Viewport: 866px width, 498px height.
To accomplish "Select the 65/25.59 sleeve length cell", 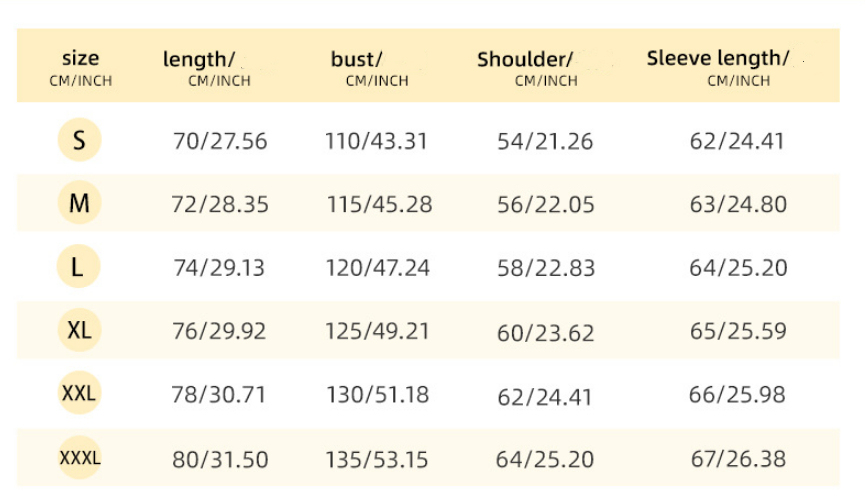I will tap(738, 331).
